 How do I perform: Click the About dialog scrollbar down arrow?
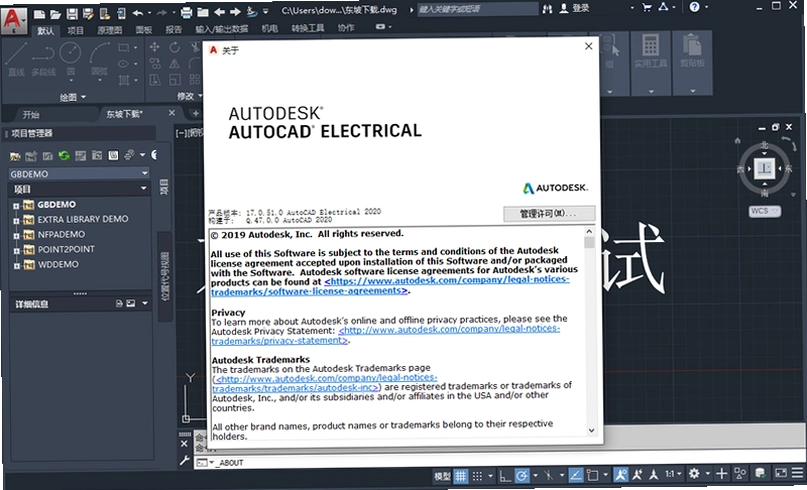click(x=591, y=430)
